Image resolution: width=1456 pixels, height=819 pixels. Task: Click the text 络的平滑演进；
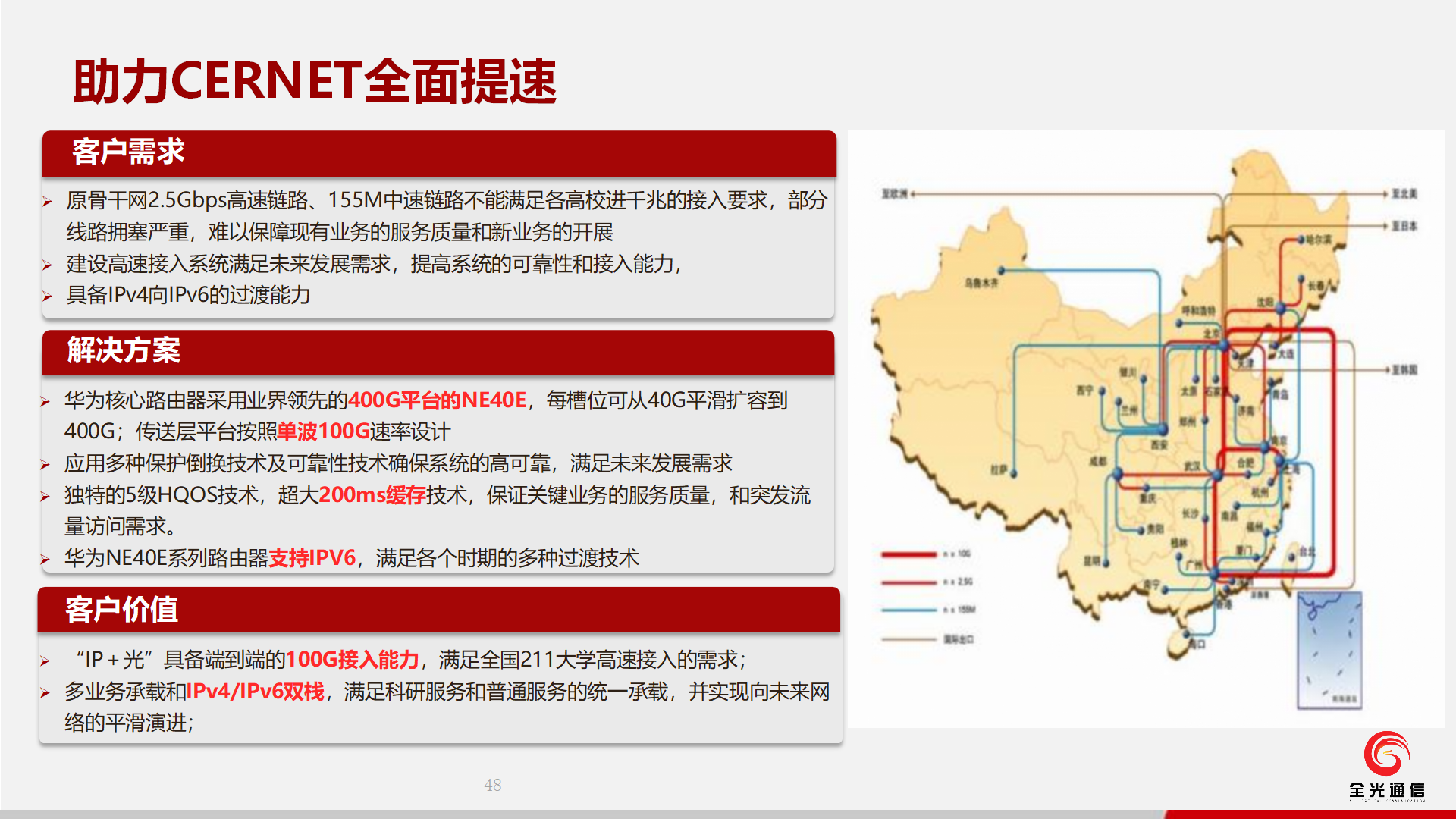(x=129, y=723)
